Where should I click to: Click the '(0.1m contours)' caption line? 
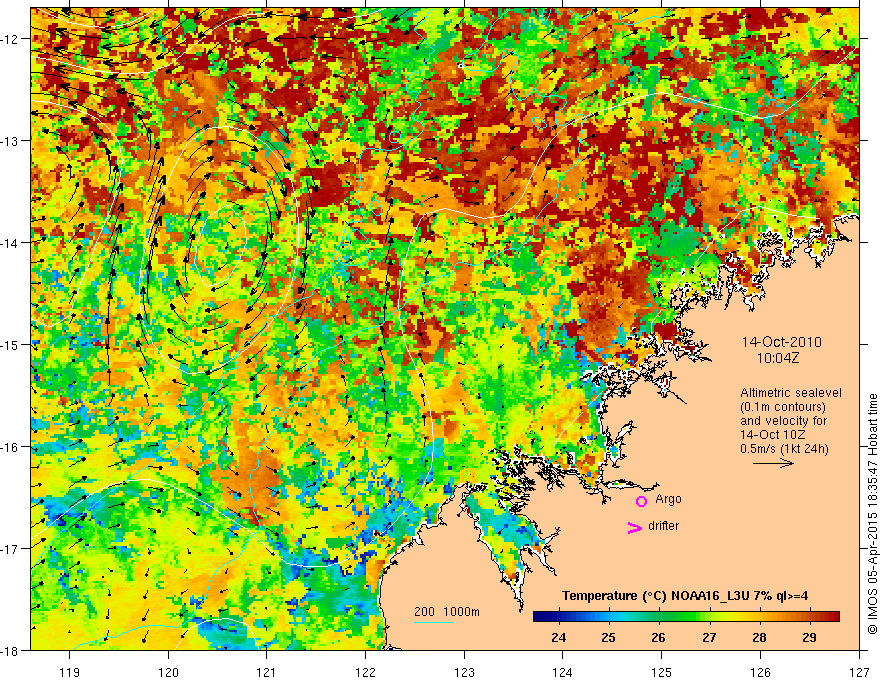tap(783, 407)
